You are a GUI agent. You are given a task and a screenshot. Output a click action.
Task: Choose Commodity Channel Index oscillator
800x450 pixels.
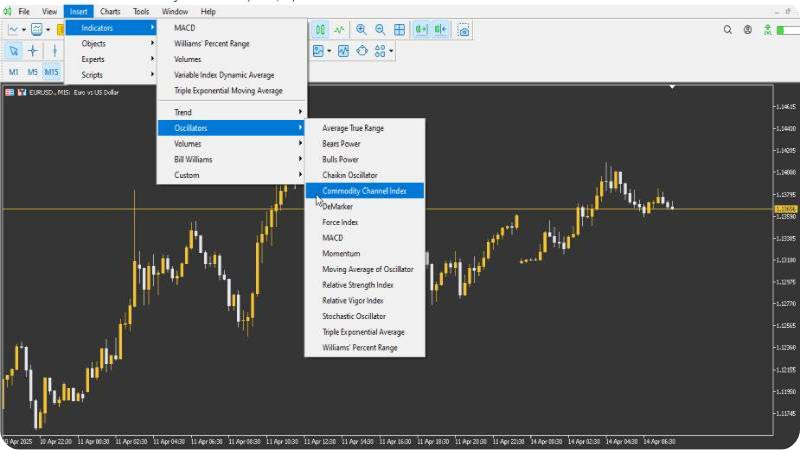(365, 191)
